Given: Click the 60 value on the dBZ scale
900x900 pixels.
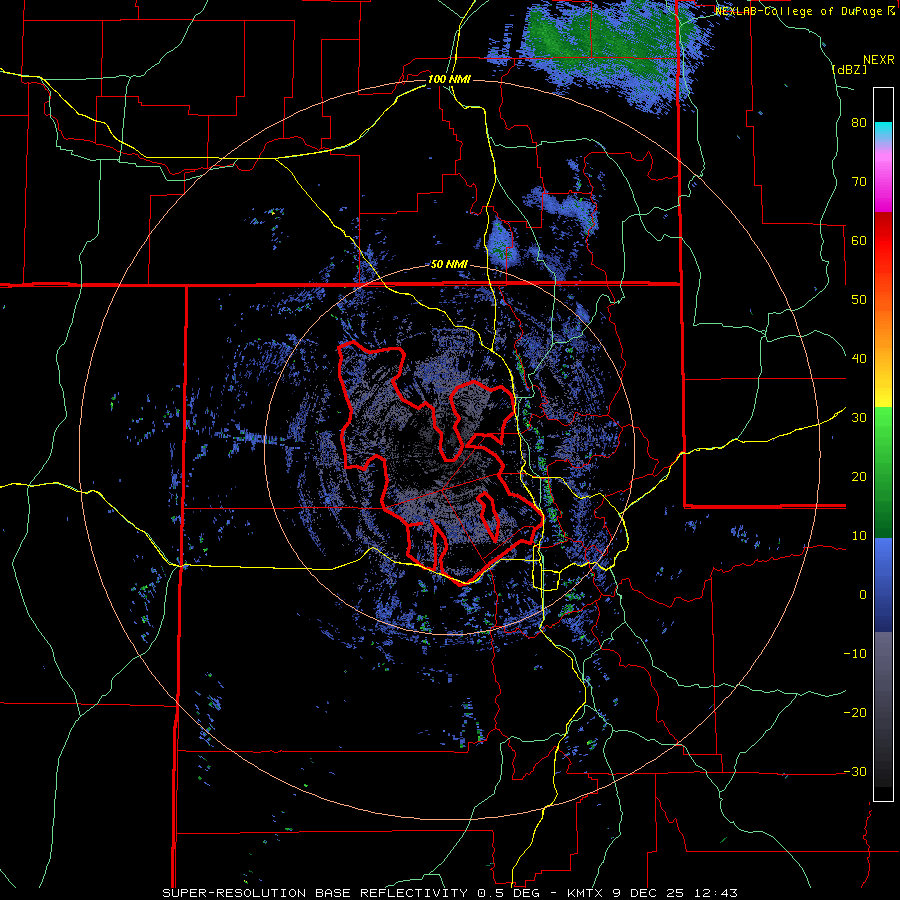Looking at the screenshot, I should point(859,240).
